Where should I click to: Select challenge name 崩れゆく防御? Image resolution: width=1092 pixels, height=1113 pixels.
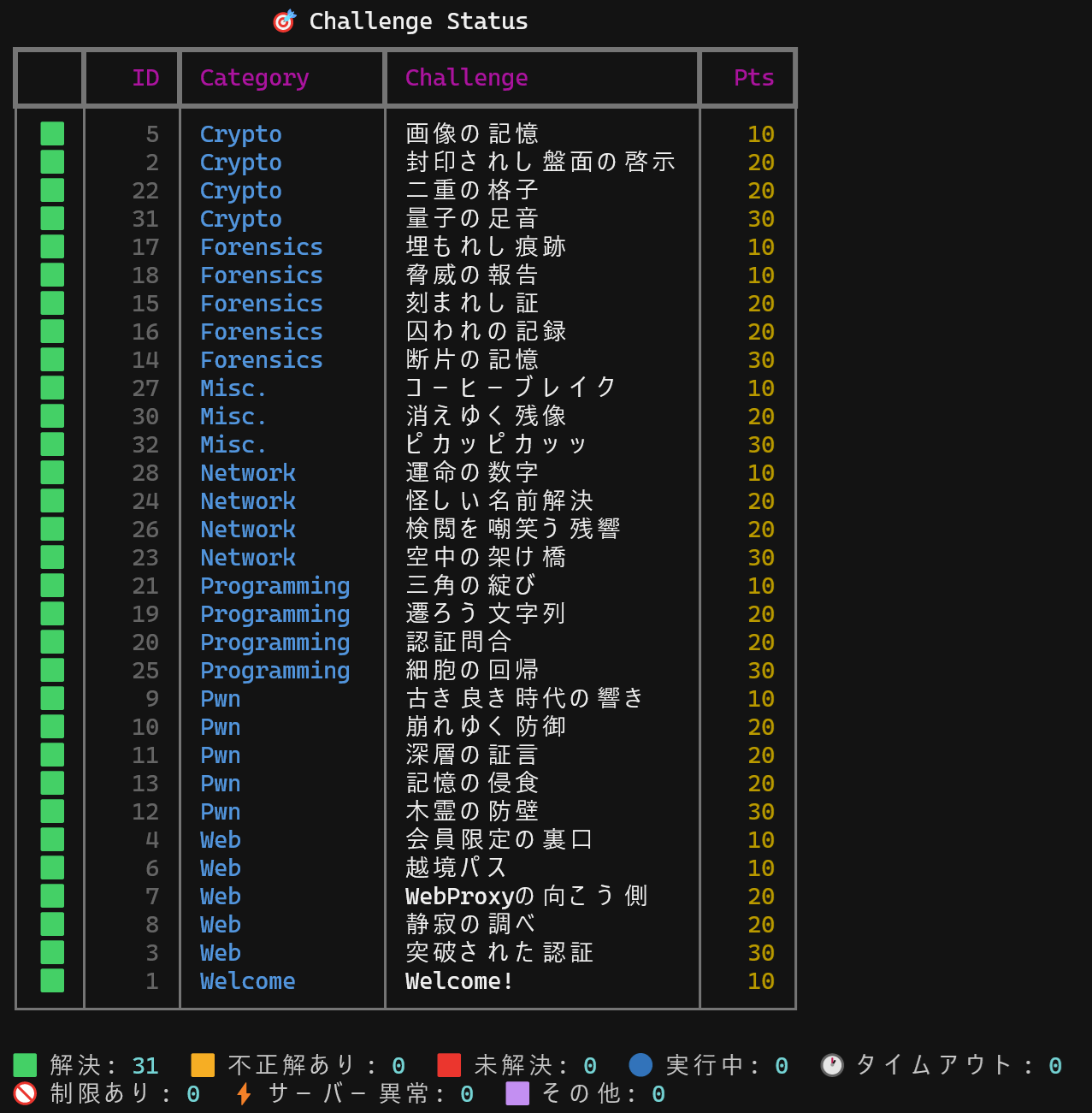[x=487, y=726]
